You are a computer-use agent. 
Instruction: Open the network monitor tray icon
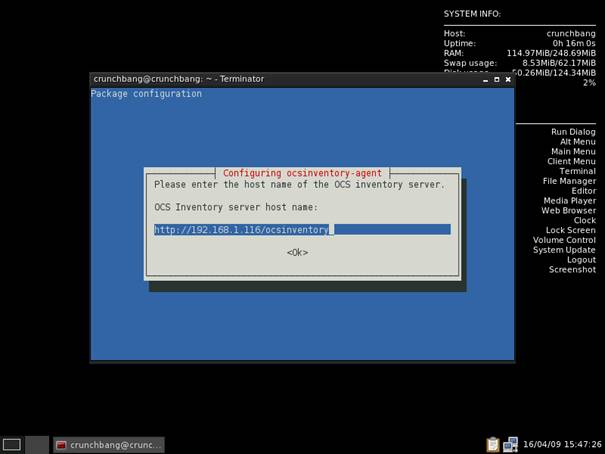pyautogui.click(x=510, y=444)
